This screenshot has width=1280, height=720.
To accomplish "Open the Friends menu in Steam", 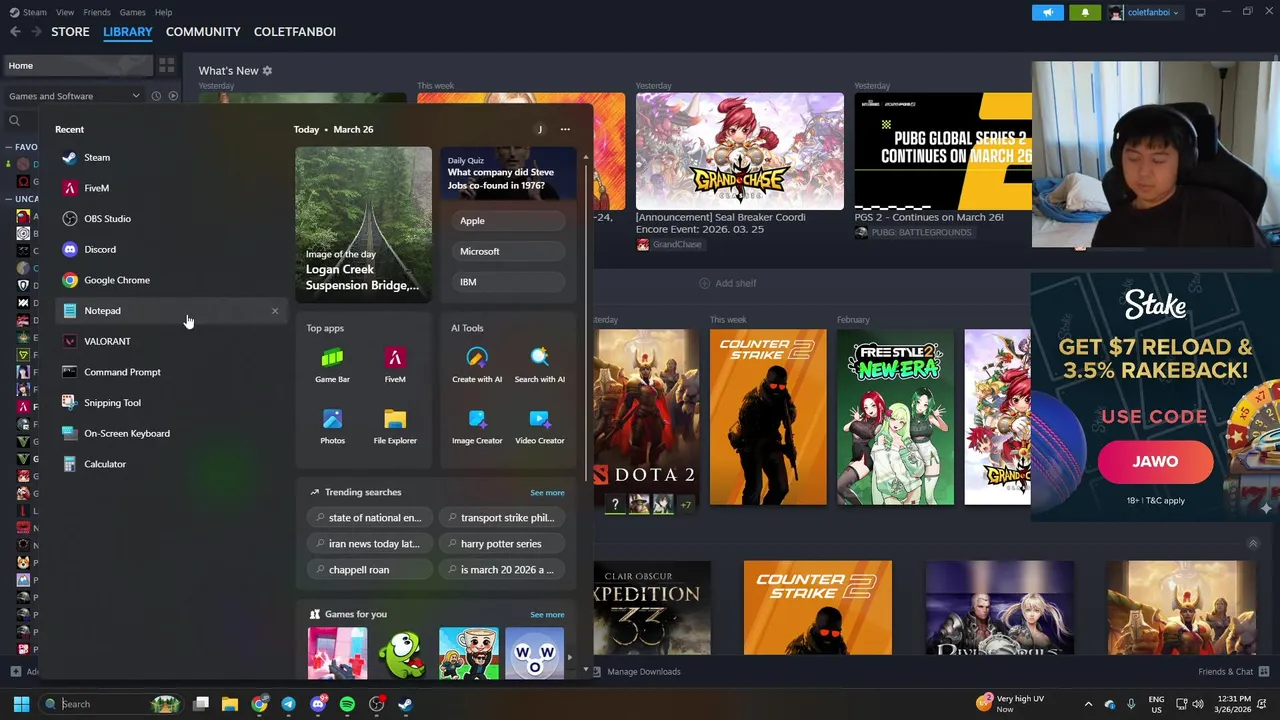I will (97, 12).
